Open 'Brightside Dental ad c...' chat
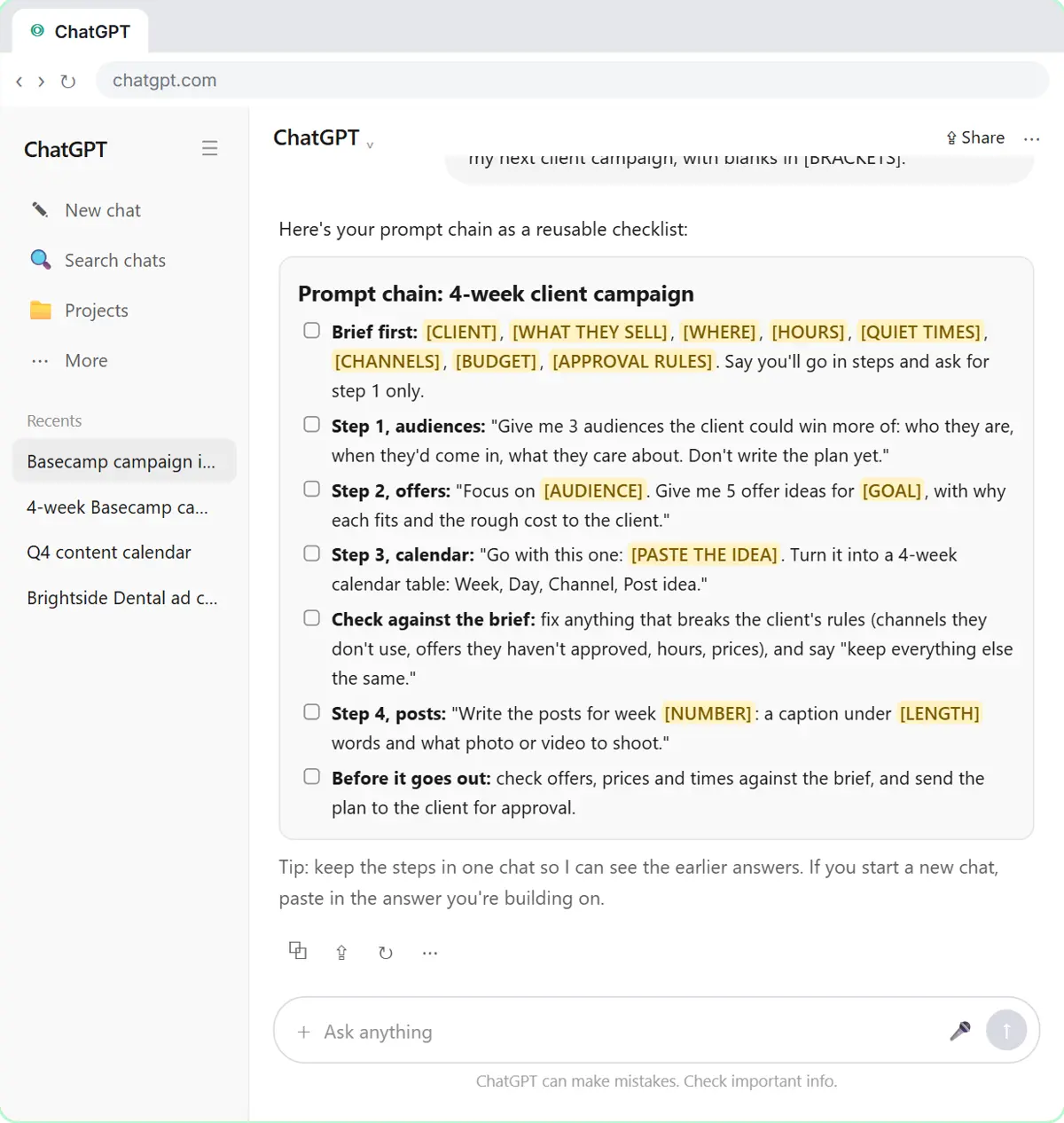This screenshot has width=1064, height=1123. pyautogui.click(x=124, y=598)
